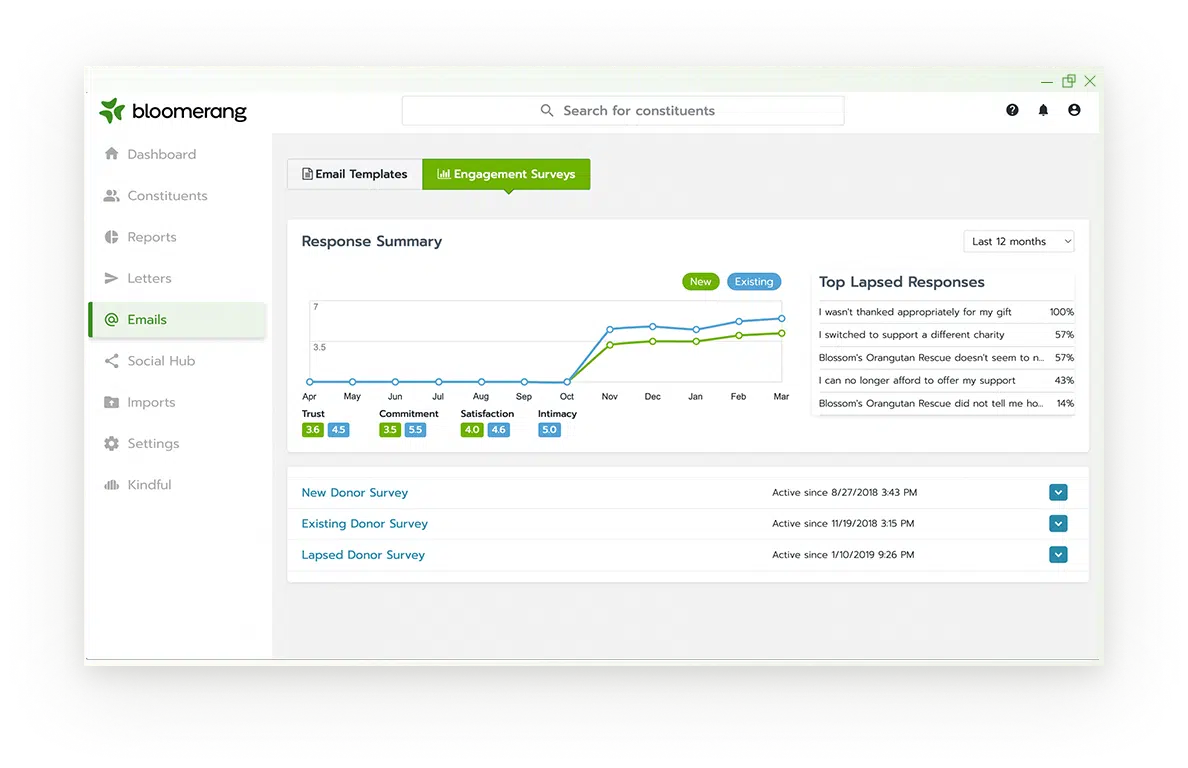Viewport: 1188px width, 768px height.
Task: Click the Imports folder icon
Action: pyautogui.click(x=111, y=402)
